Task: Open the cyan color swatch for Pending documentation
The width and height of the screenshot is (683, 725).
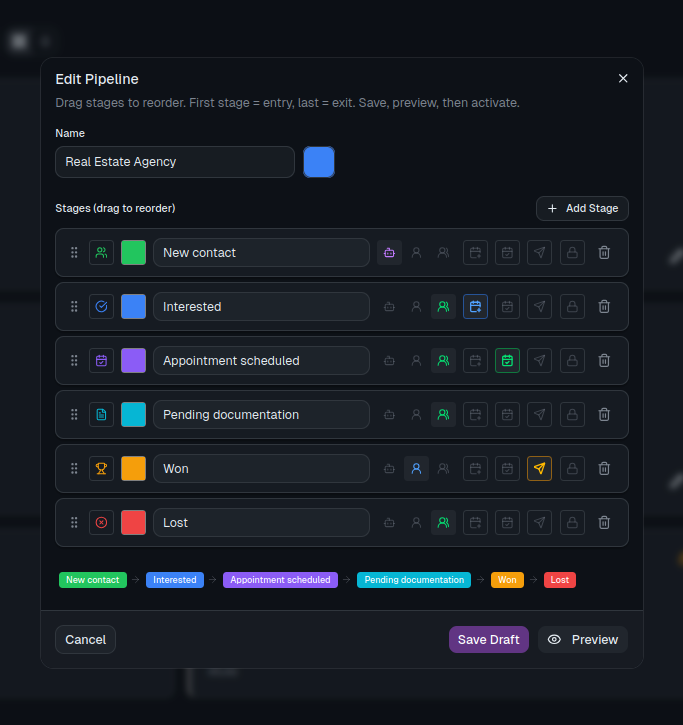Action: click(133, 415)
